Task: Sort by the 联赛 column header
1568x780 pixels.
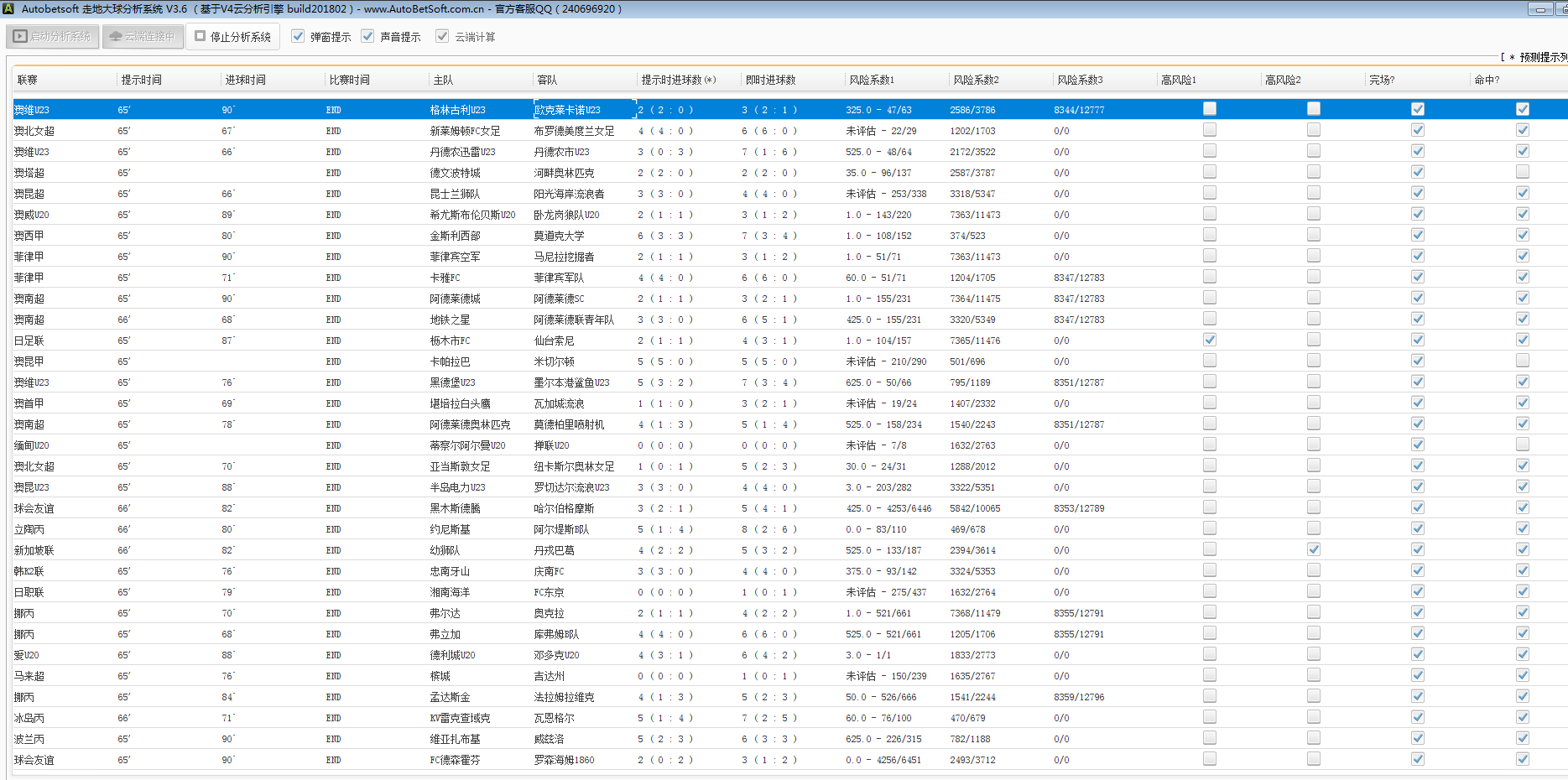Action: (28, 80)
